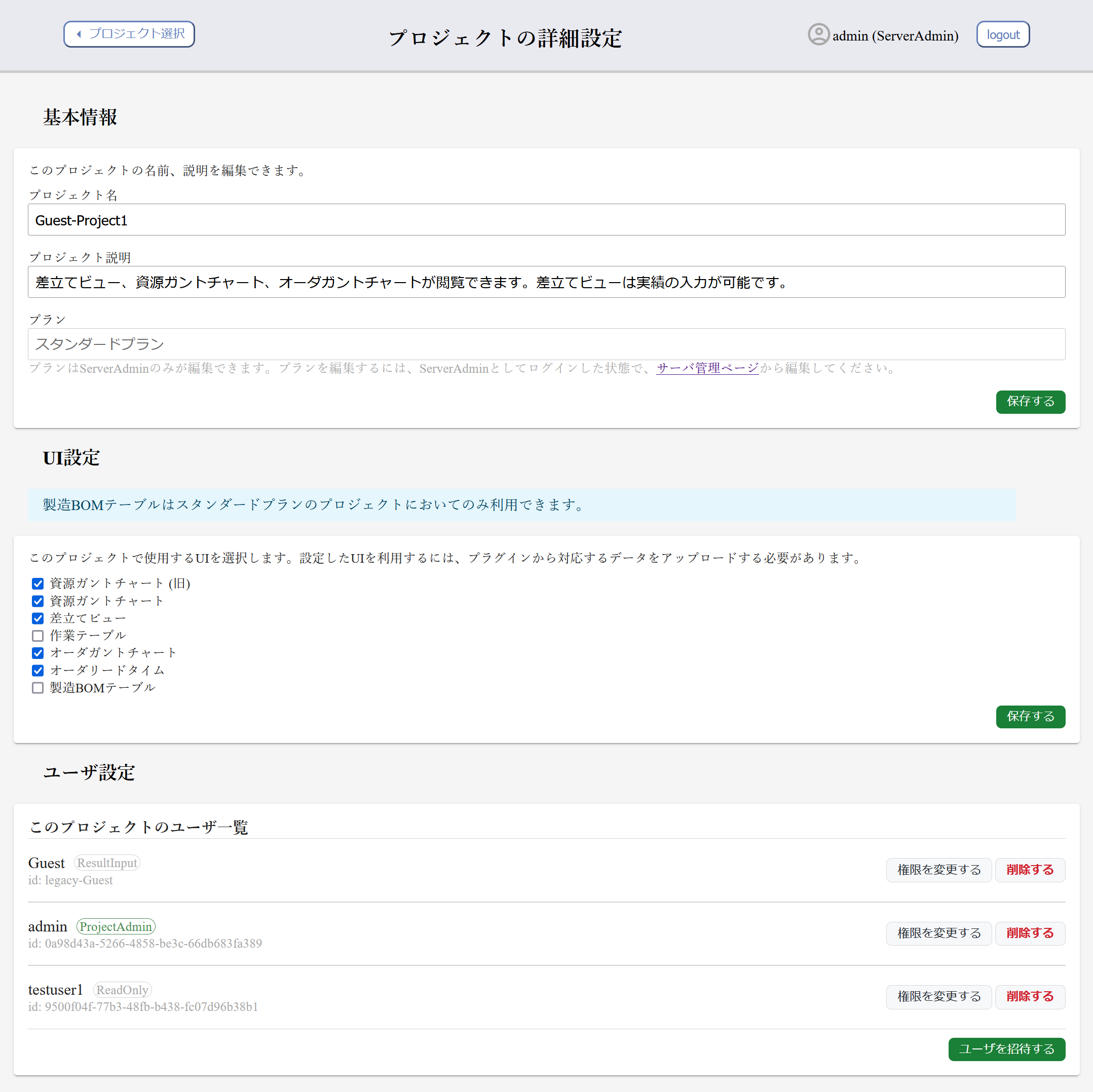Toggle the オーダガントチャート checkbox
This screenshot has width=1093, height=1092.
[x=38, y=653]
